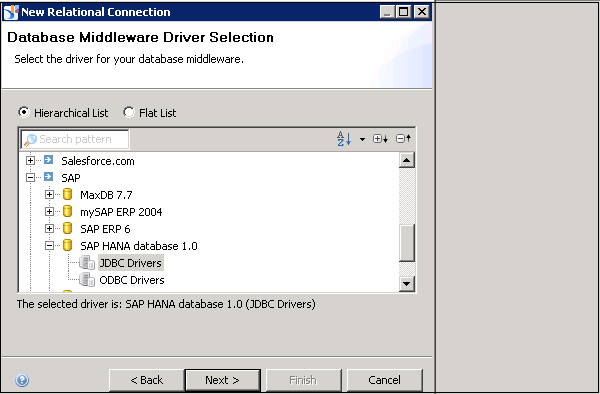The width and height of the screenshot is (600, 394).
Task: Minimize the New Relational Connection window
Action: point(387,12)
